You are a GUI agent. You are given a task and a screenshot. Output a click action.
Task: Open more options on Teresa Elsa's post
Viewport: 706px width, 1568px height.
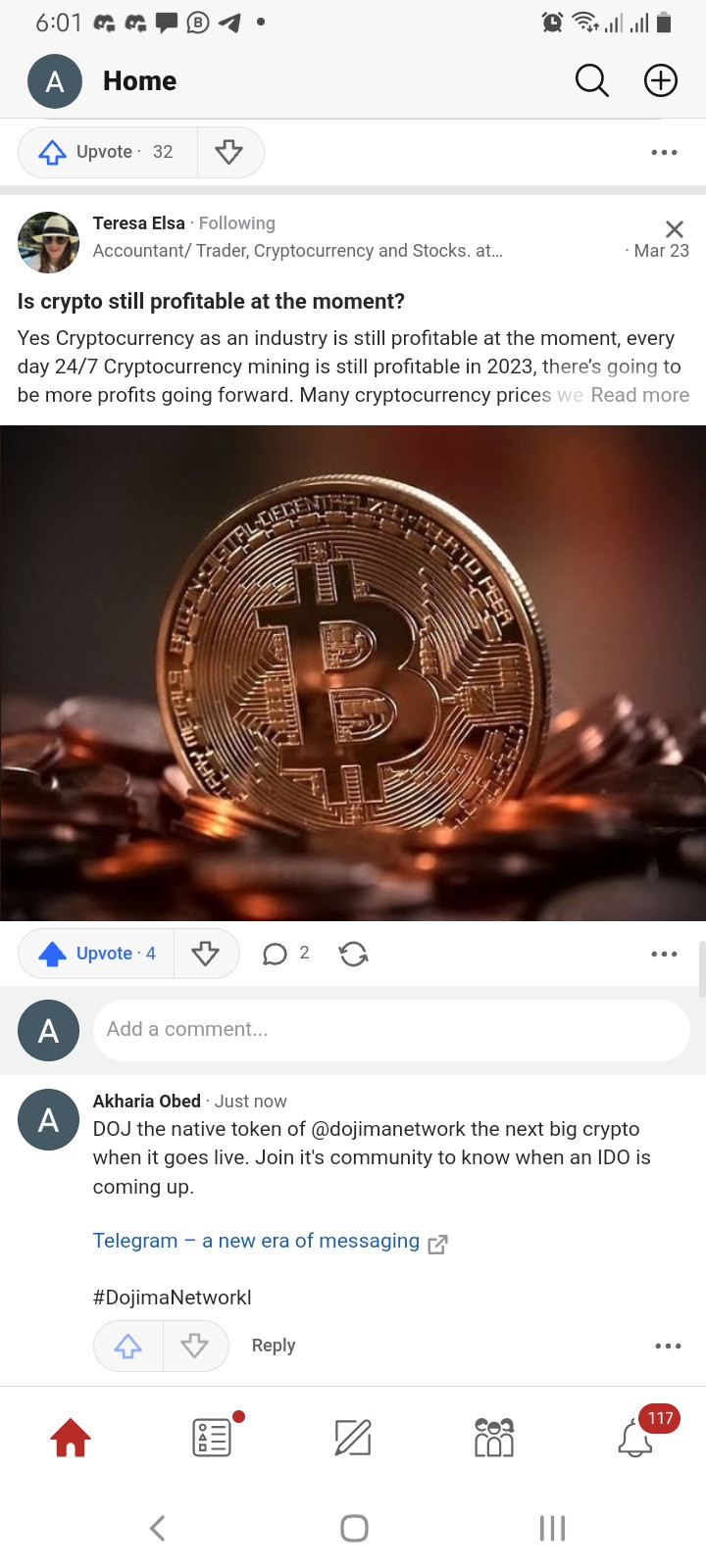coord(664,954)
